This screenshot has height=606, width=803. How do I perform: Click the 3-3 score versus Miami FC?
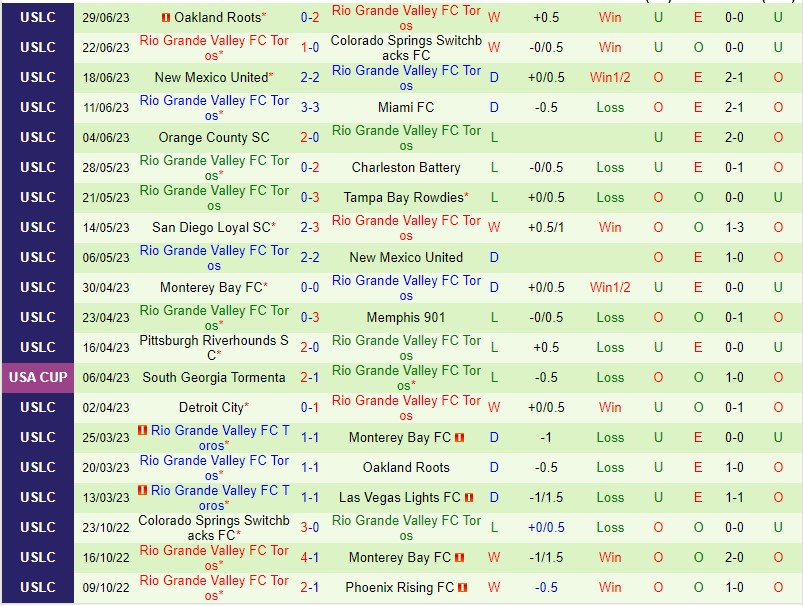(310, 108)
